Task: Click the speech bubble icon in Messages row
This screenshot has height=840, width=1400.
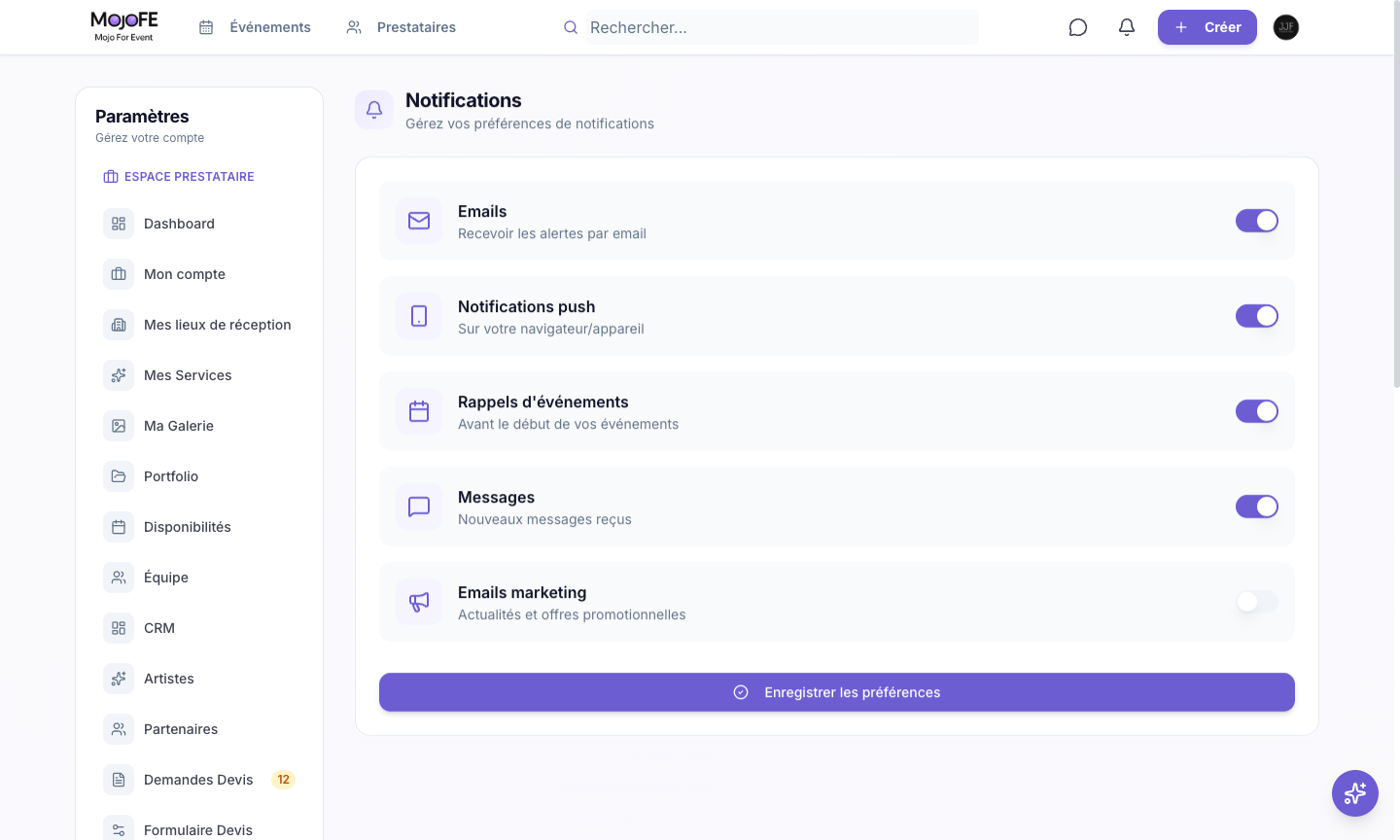Action: click(419, 507)
